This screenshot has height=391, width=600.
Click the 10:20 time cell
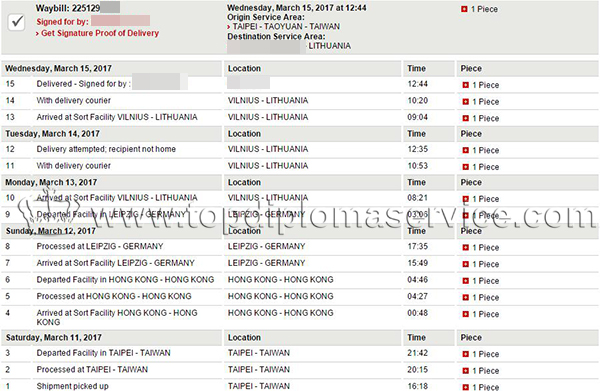click(x=417, y=101)
